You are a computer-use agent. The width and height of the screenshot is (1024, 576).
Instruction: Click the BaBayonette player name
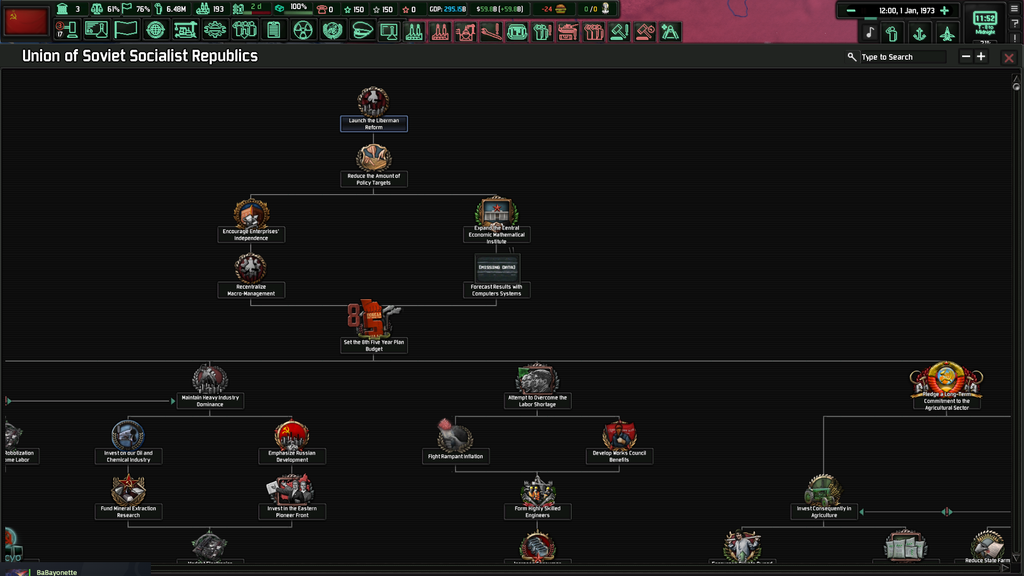(56, 572)
